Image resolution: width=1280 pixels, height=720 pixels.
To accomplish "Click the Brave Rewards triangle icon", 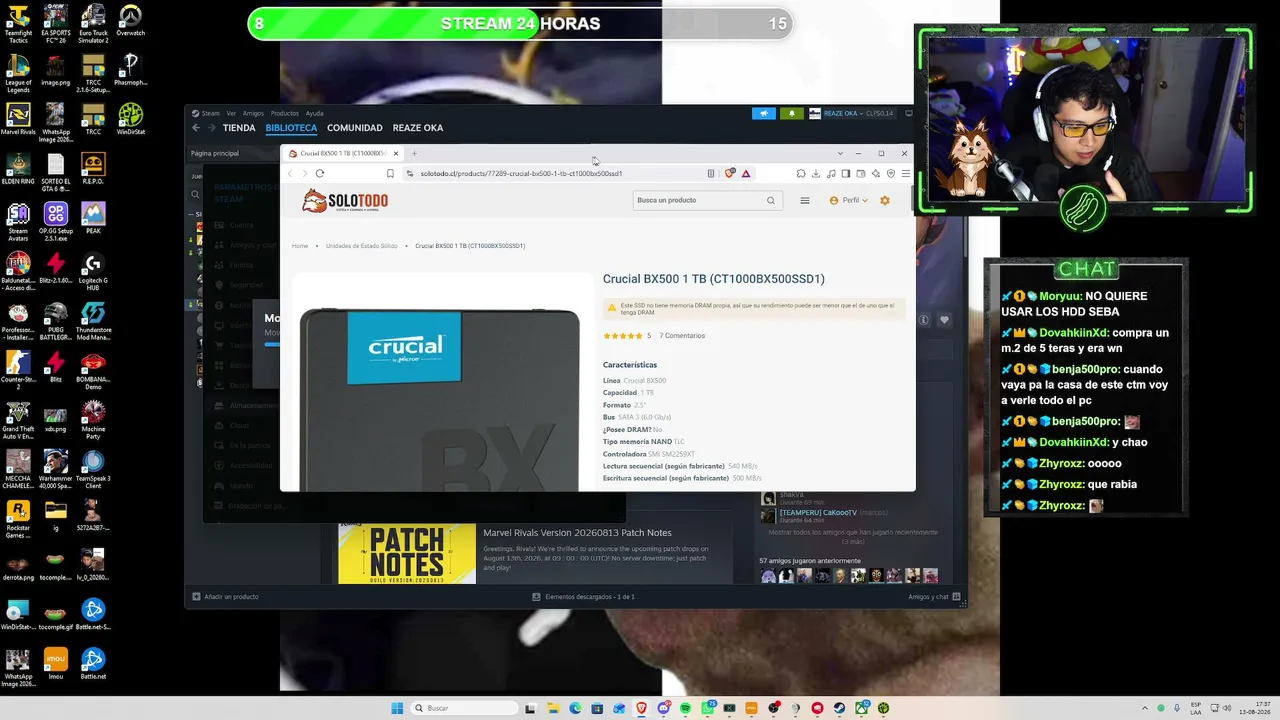I will coord(746,173).
